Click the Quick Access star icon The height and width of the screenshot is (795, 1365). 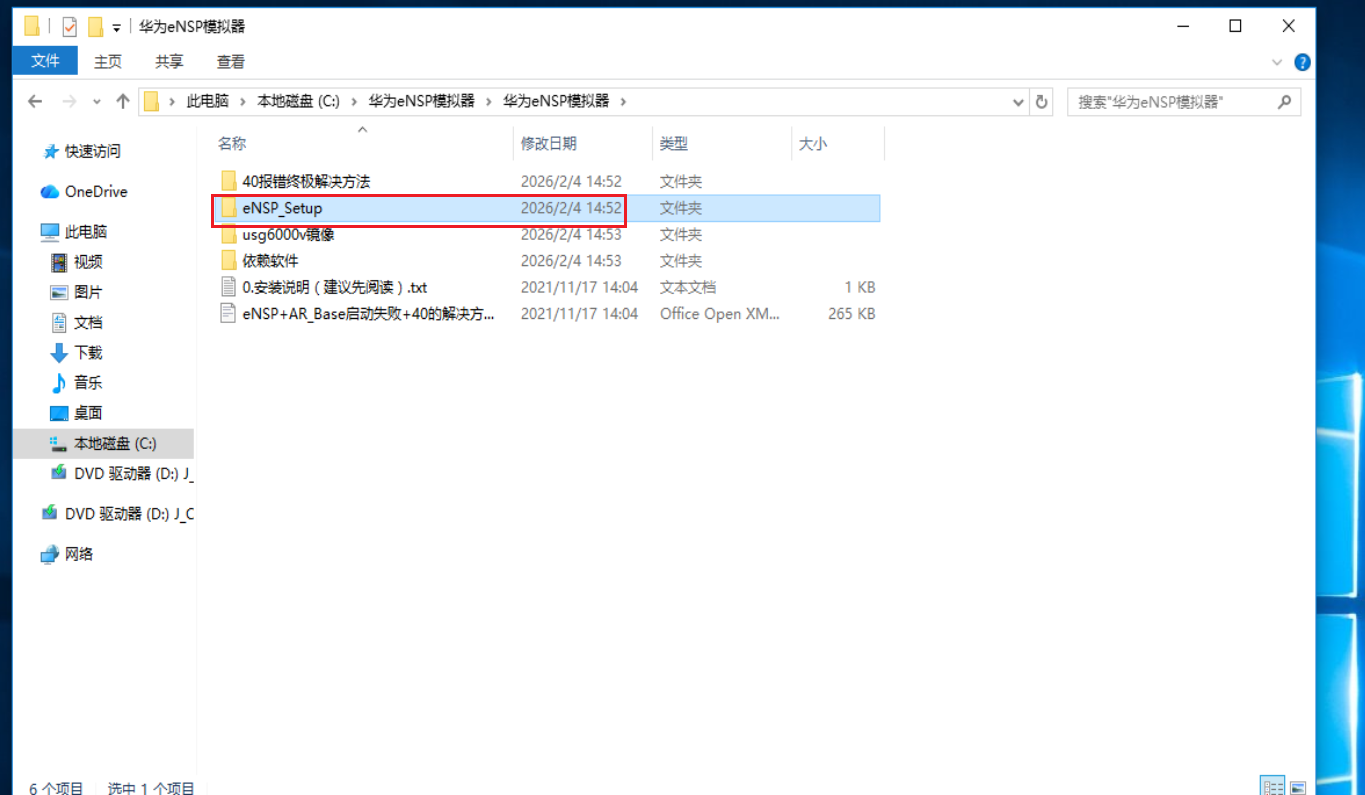point(51,152)
